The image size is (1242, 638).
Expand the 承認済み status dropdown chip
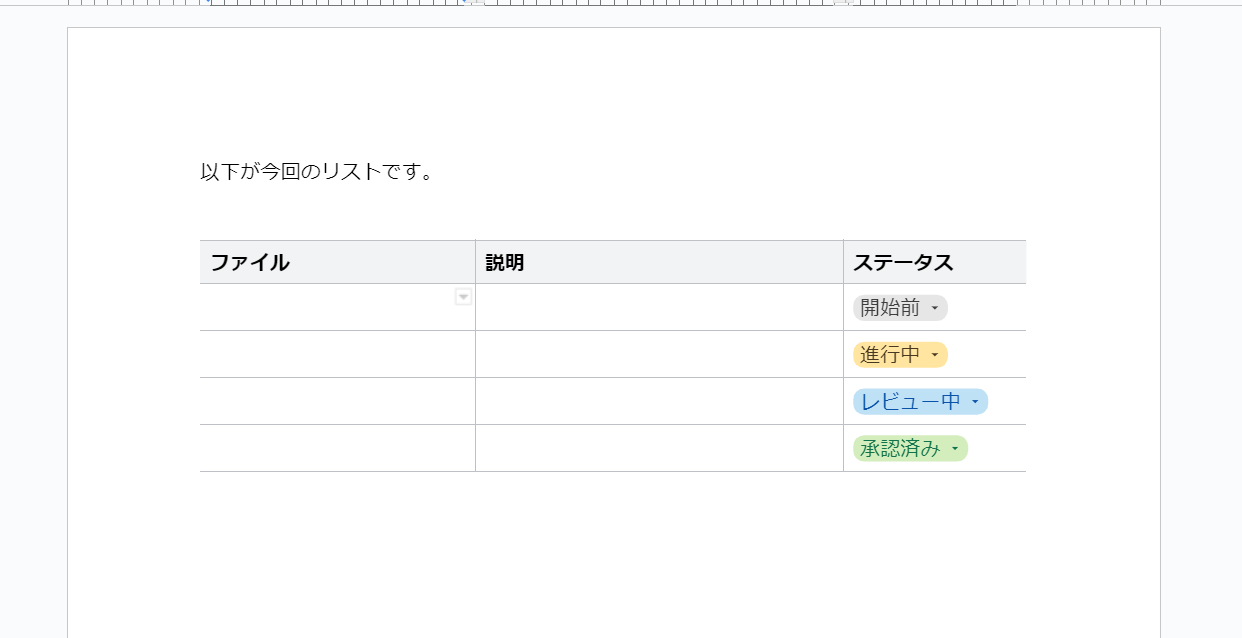coord(910,449)
